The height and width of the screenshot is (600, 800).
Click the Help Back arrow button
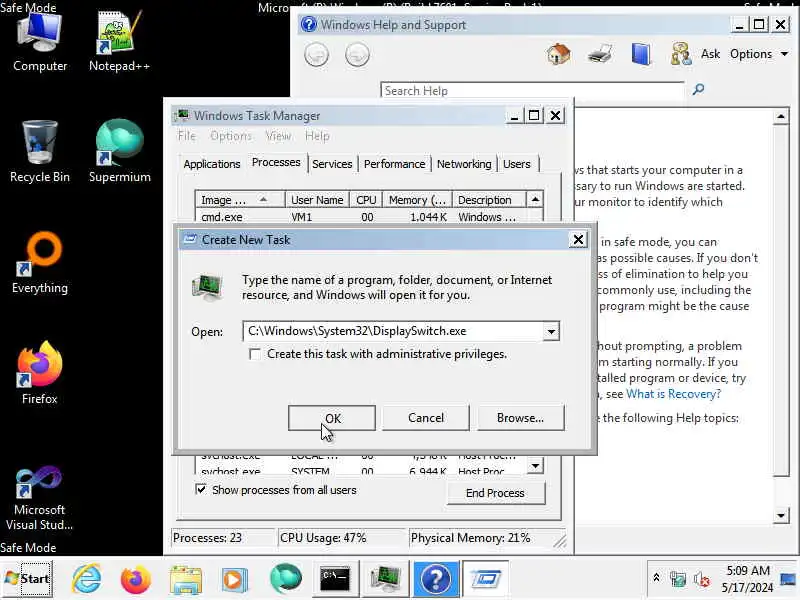point(316,55)
